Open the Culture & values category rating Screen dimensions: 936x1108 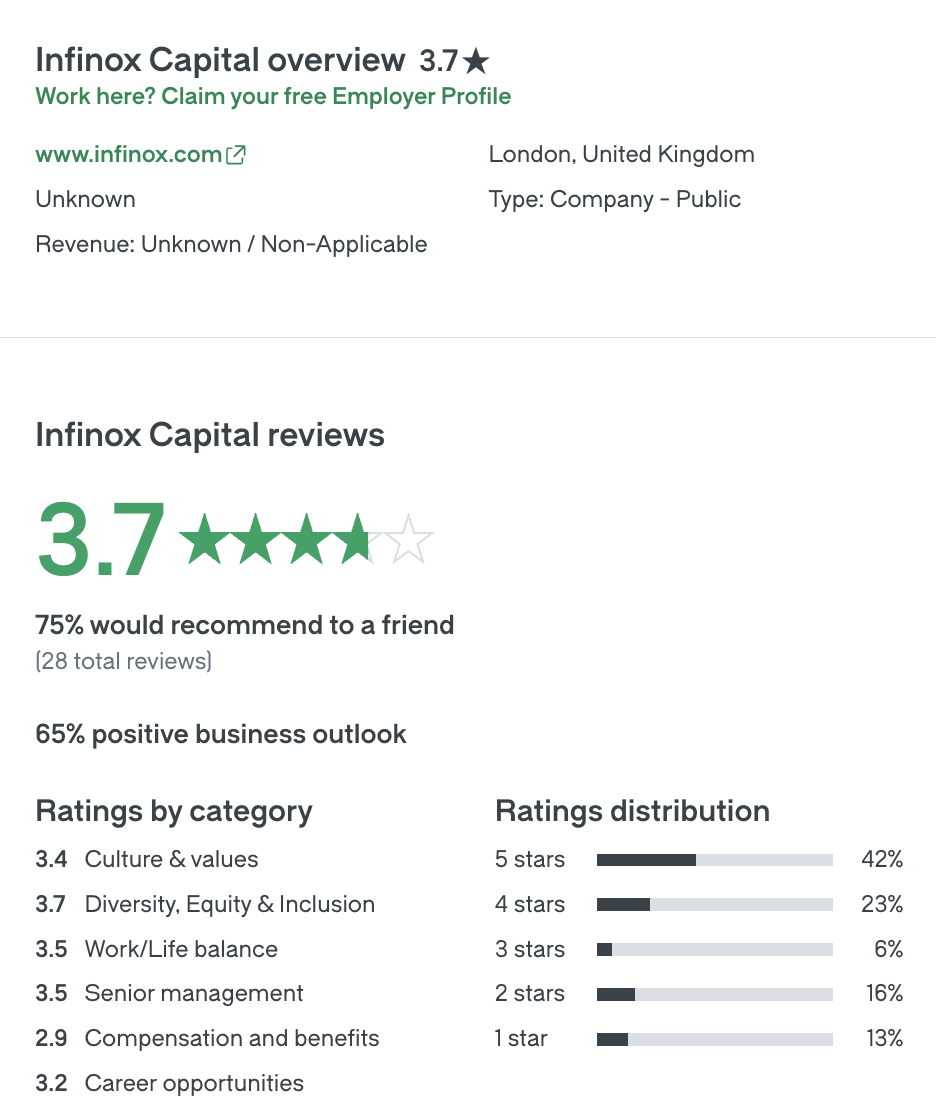(x=171, y=860)
